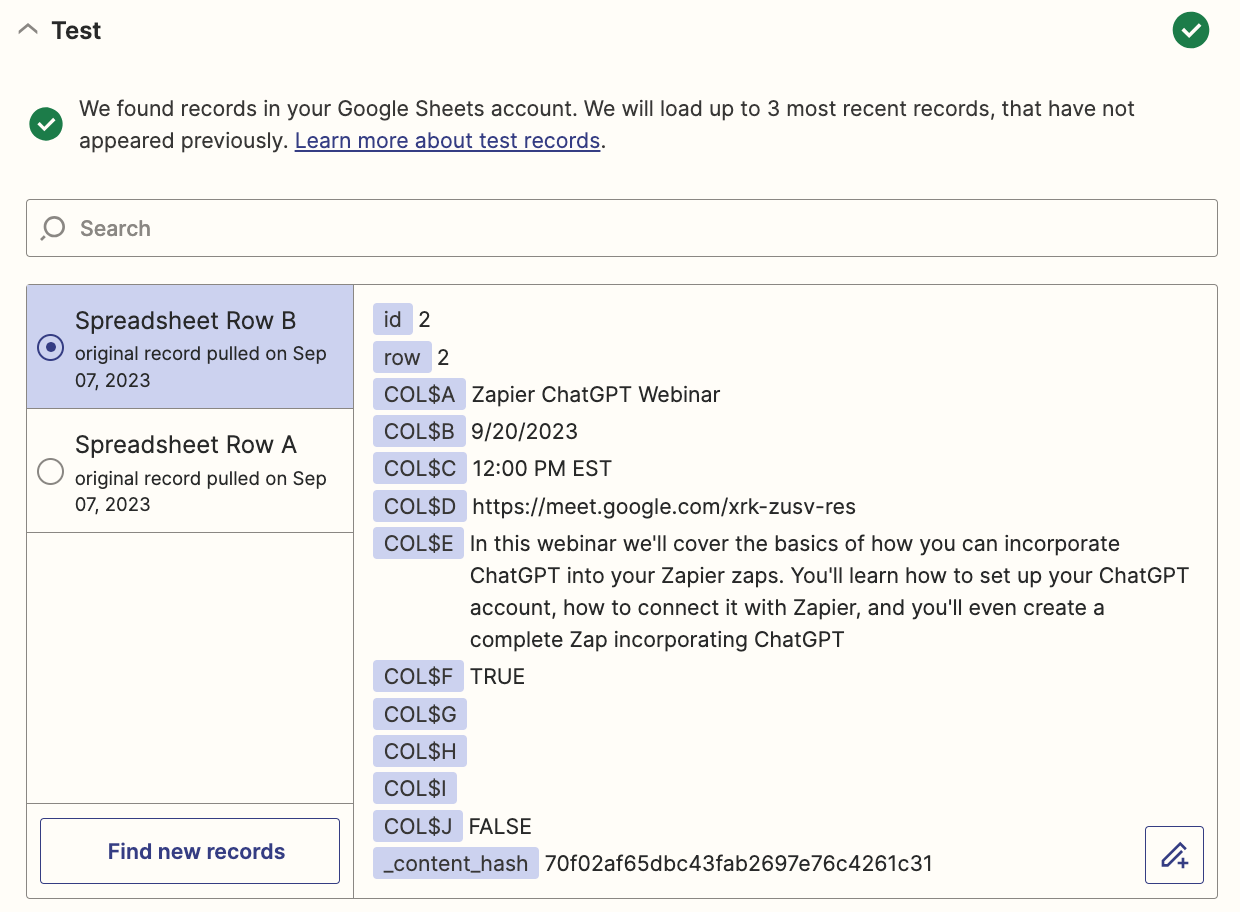Click the Test section title
Screen dimensions: 1240x912
point(76,31)
